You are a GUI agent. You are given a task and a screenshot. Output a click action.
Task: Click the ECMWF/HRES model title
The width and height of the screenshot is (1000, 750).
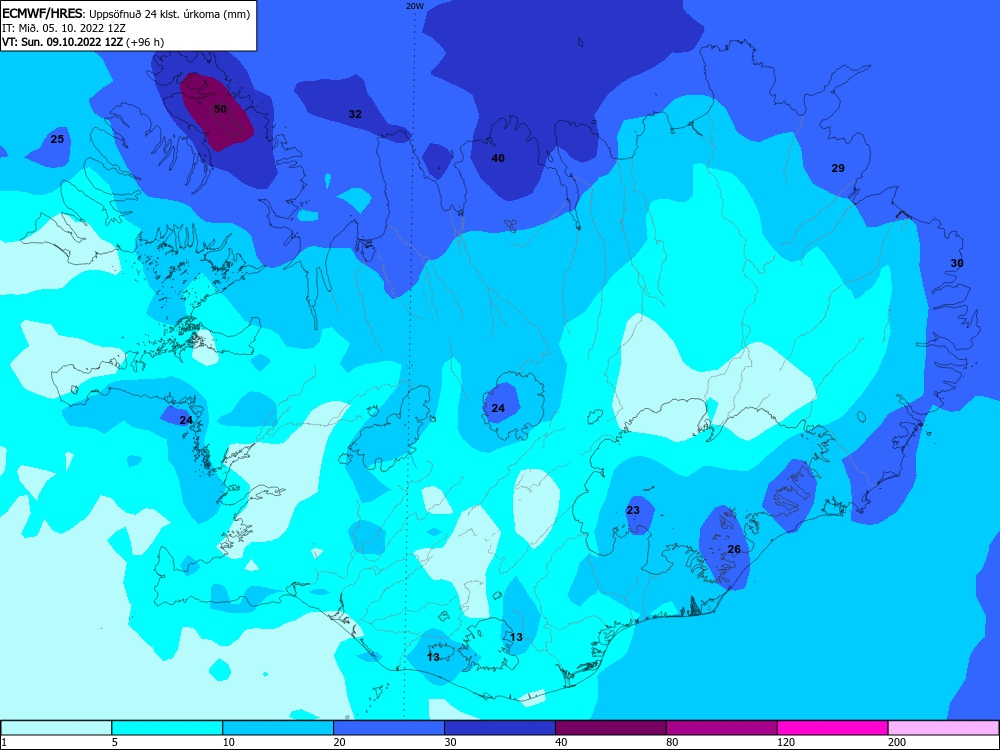point(43,13)
